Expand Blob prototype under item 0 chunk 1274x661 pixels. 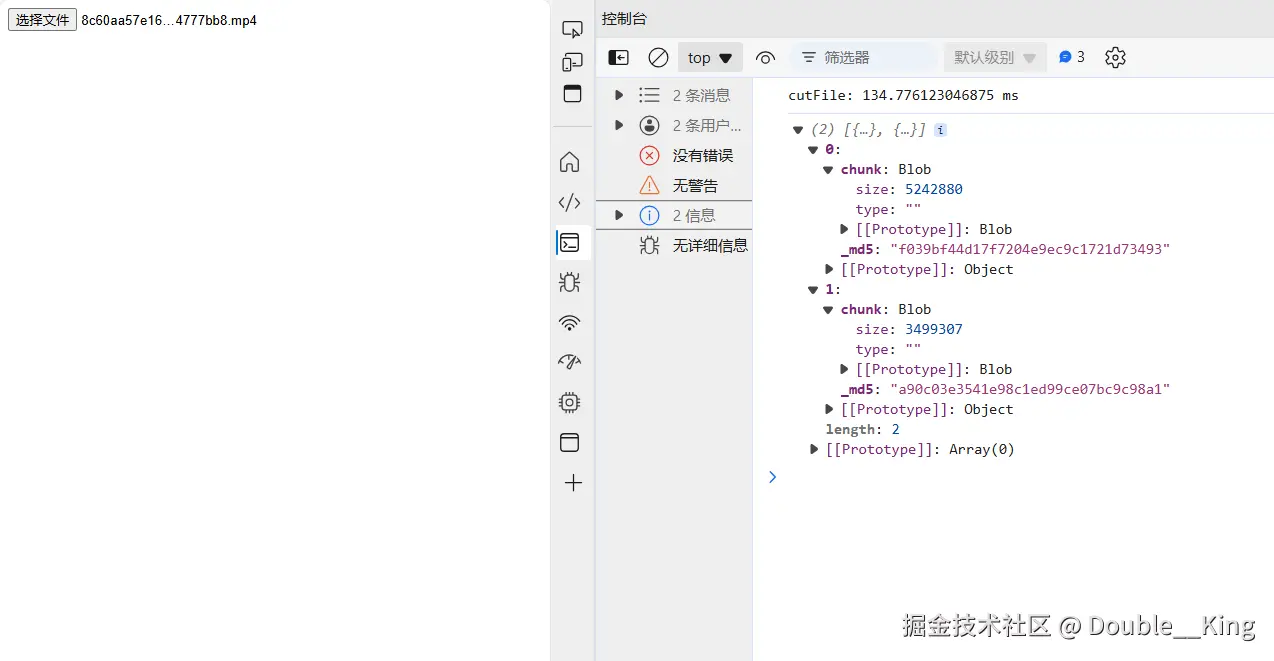(845, 230)
